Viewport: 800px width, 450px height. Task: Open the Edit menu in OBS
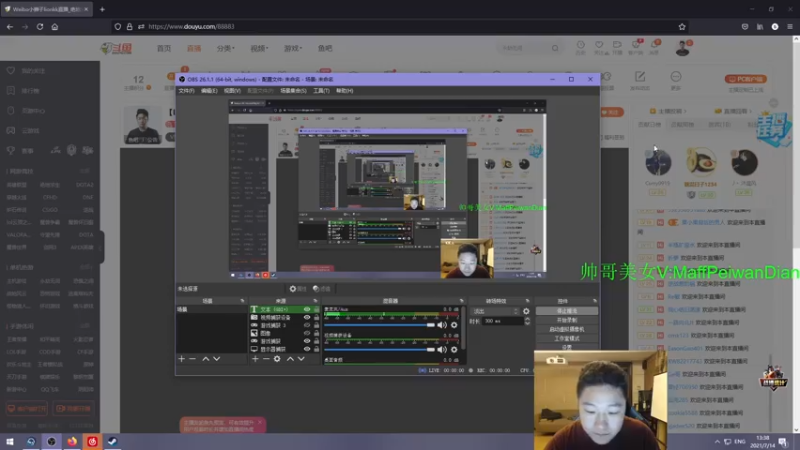pyautogui.click(x=209, y=91)
